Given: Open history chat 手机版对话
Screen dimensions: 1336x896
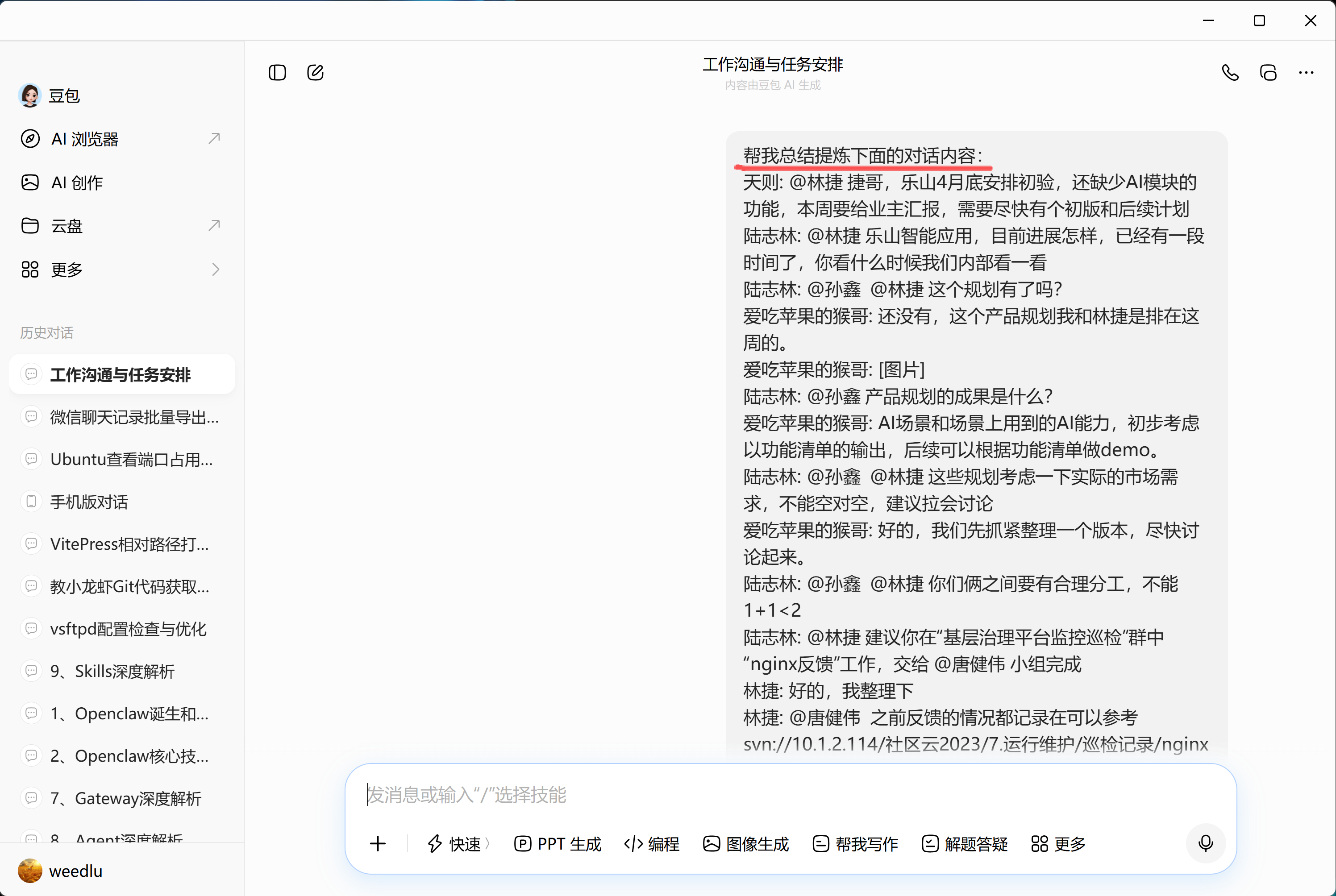Looking at the screenshot, I should click(x=122, y=502).
